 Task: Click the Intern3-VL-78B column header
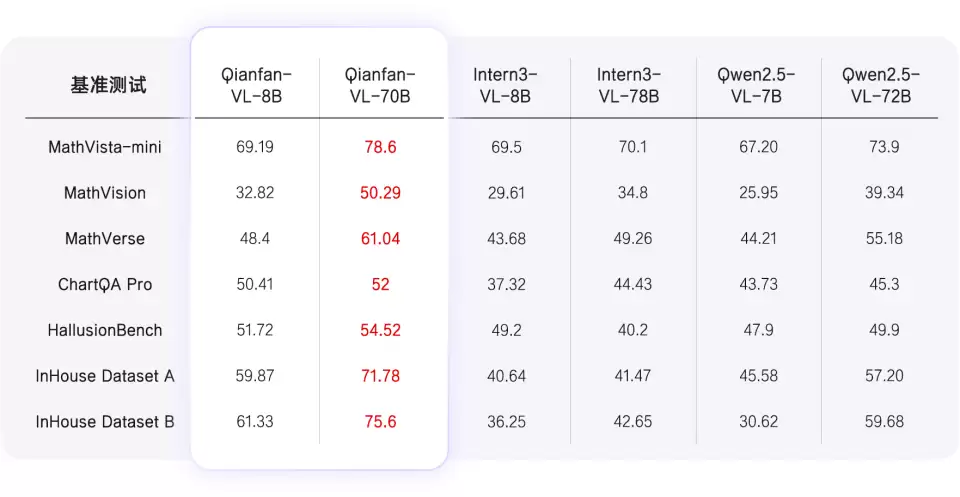click(x=632, y=85)
